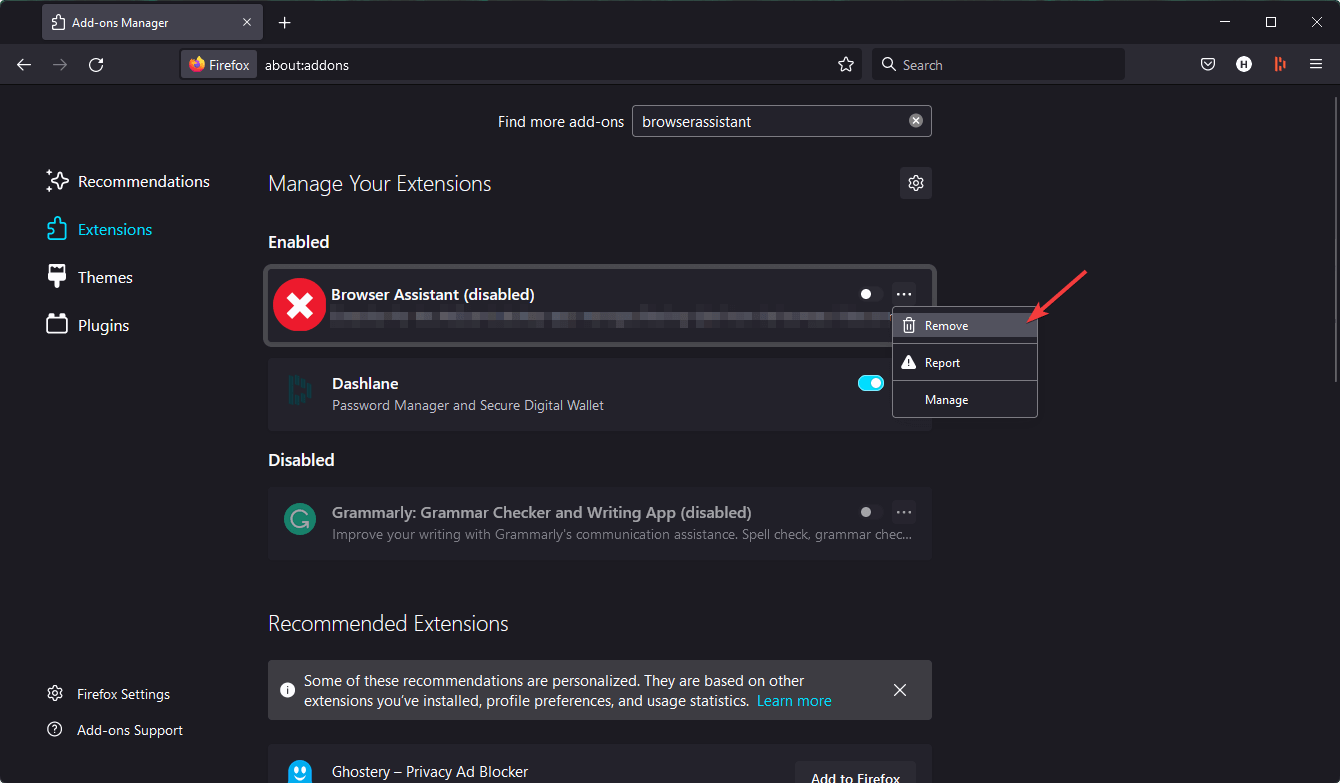Open the Pocket save icon

[1208, 65]
